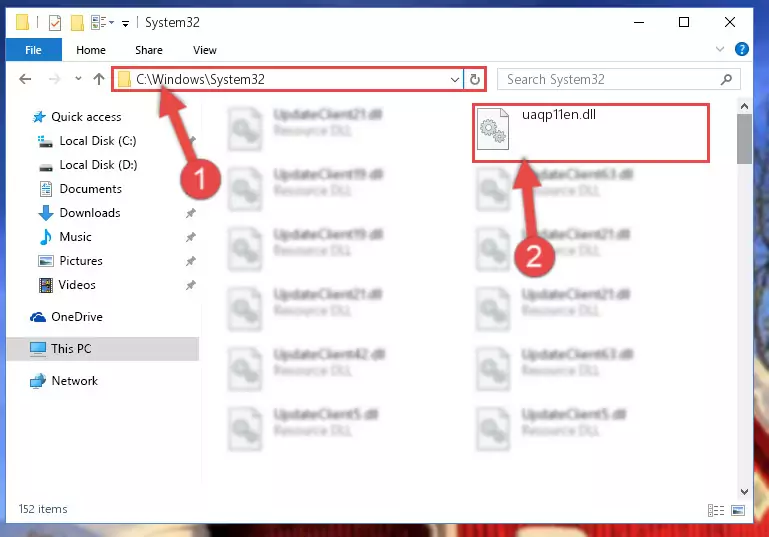Click the Pictures folder icon
This screenshot has height=537, width=769.
[46, 261]
